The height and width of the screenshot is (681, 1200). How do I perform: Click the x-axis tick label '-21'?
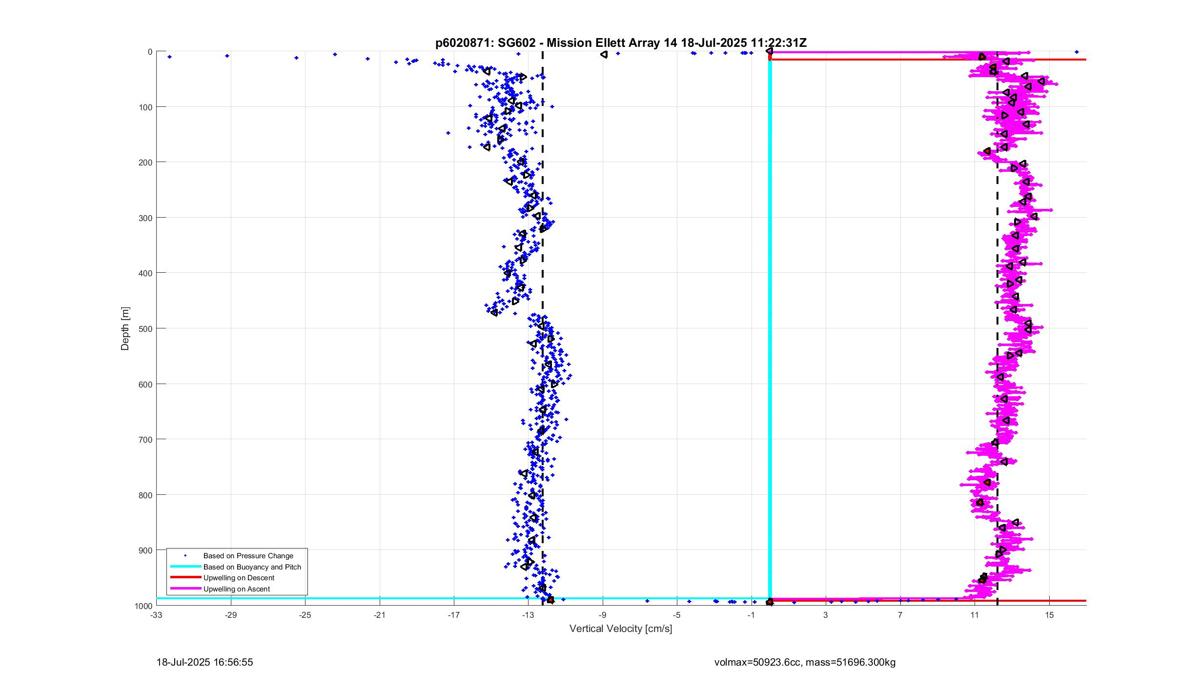(379, 616)
